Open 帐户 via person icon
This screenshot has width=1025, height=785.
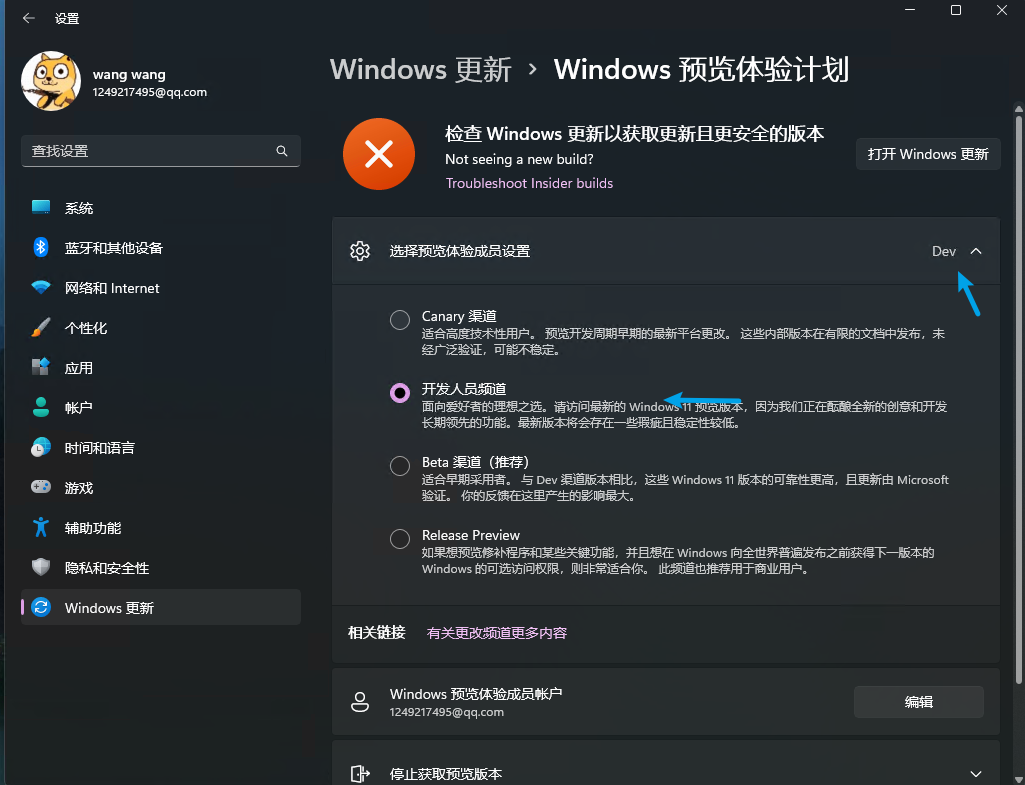(41, 407)
